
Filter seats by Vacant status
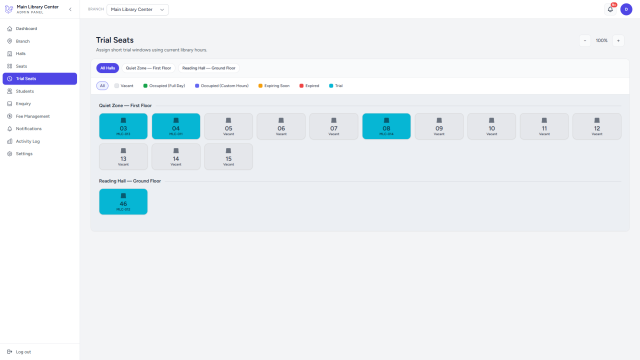tap(124, 86)
